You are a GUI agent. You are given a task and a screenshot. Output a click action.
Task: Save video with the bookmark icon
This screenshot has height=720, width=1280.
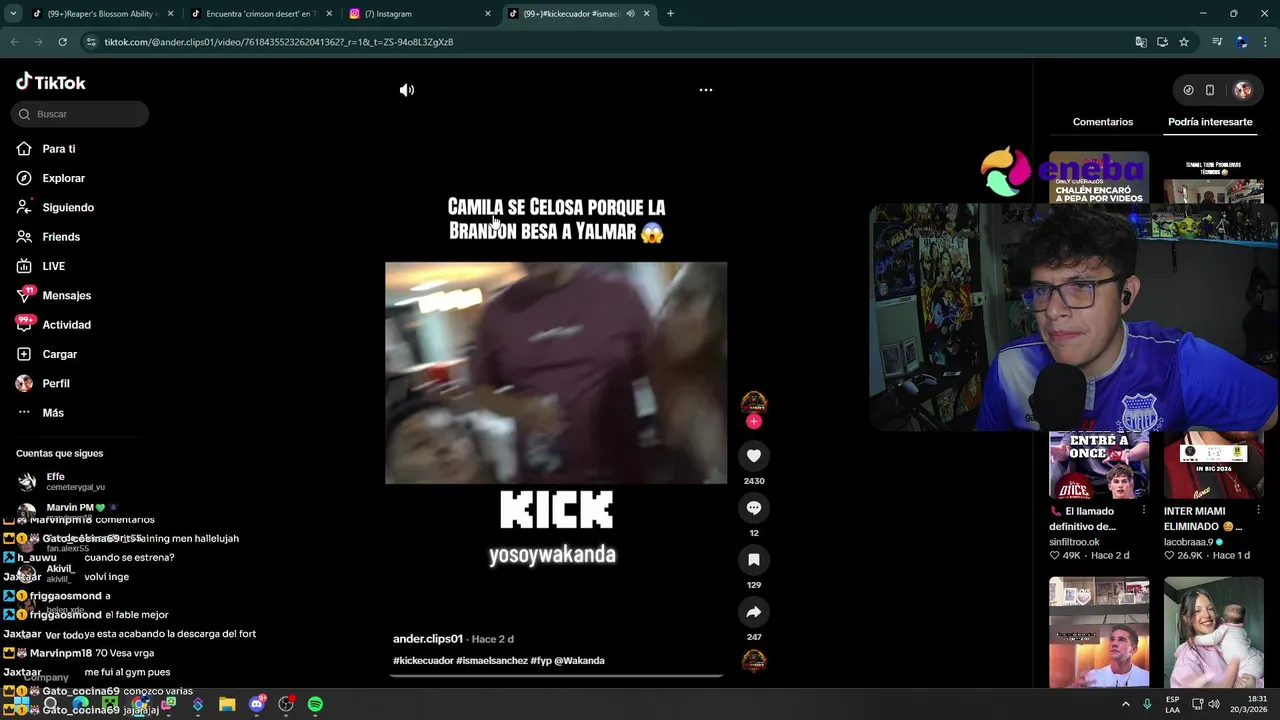pyautogui.click(x=754, y=560)
